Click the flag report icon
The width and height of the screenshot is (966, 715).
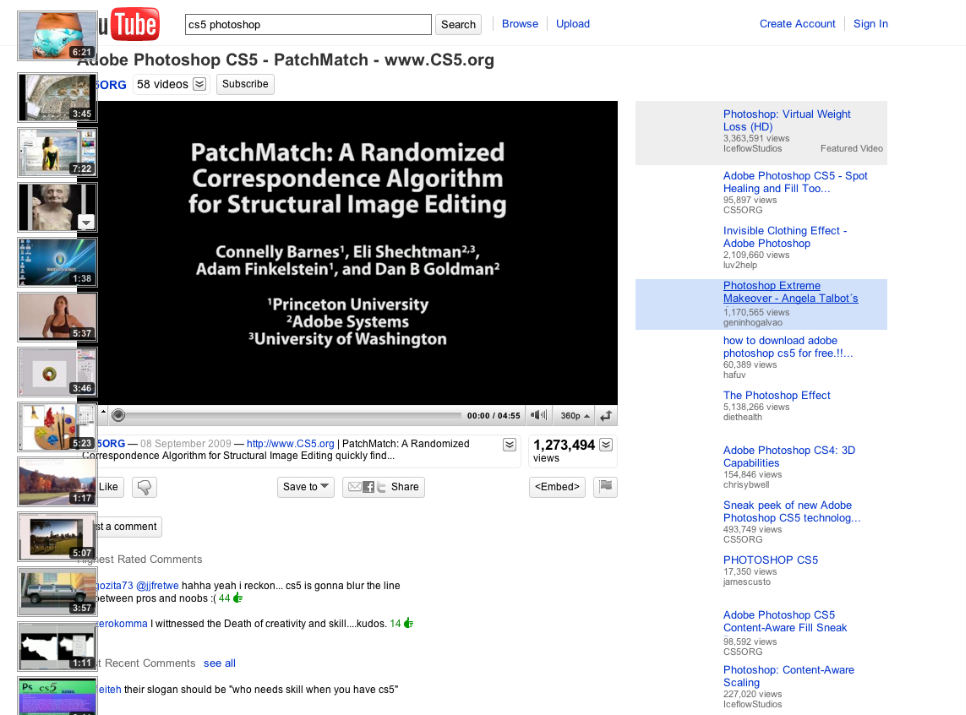606,487
